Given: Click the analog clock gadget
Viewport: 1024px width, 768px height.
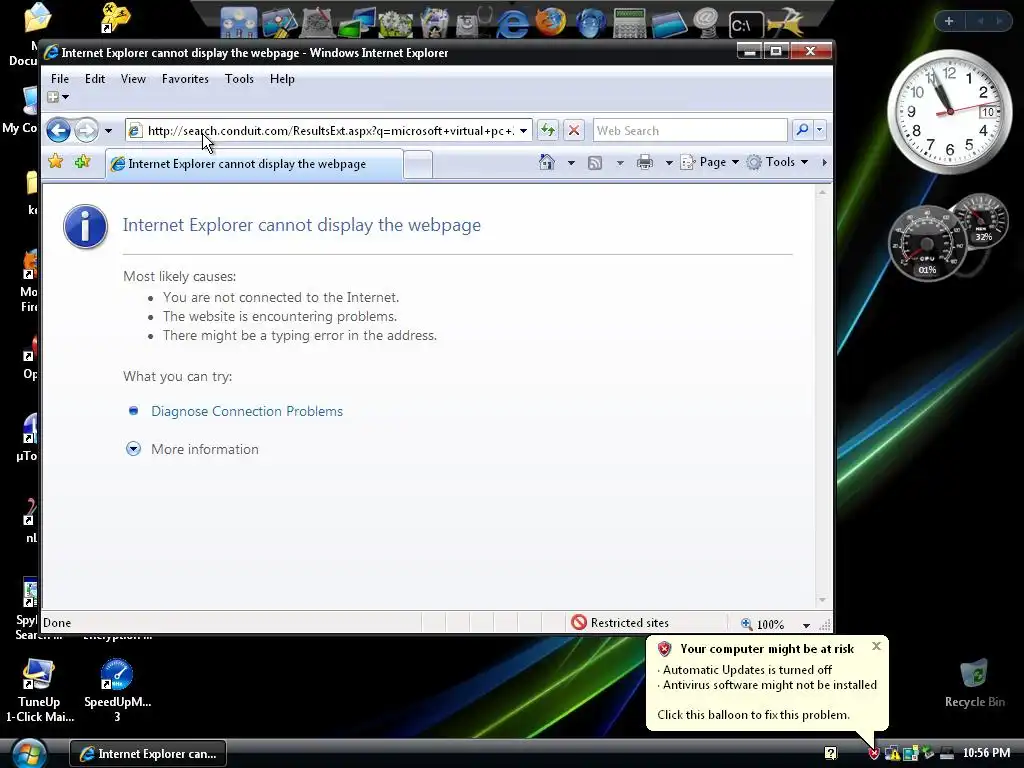Looking at the screenshot, I should (x=950, y=112).
